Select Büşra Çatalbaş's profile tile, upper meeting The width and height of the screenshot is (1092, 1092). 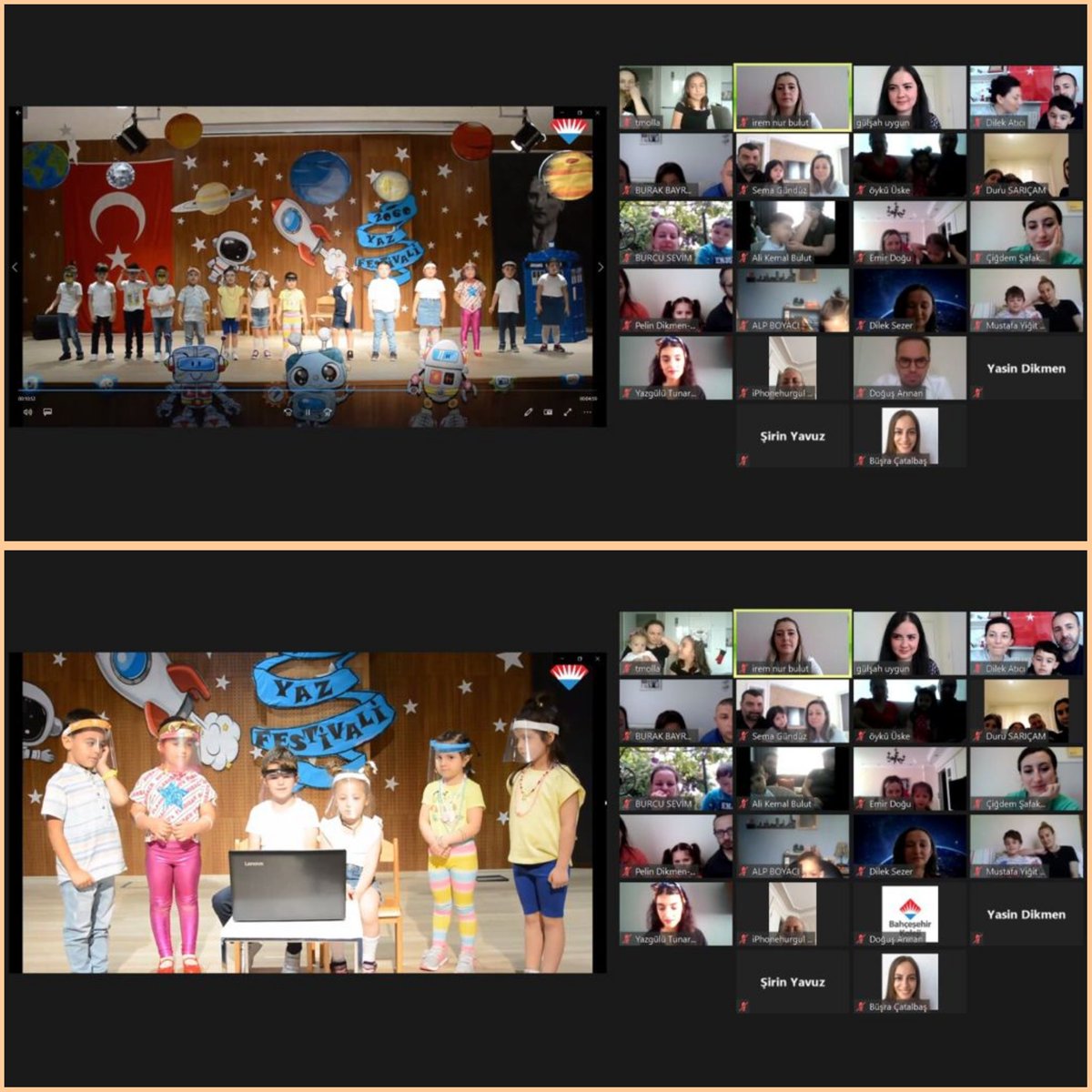[909, 435]
